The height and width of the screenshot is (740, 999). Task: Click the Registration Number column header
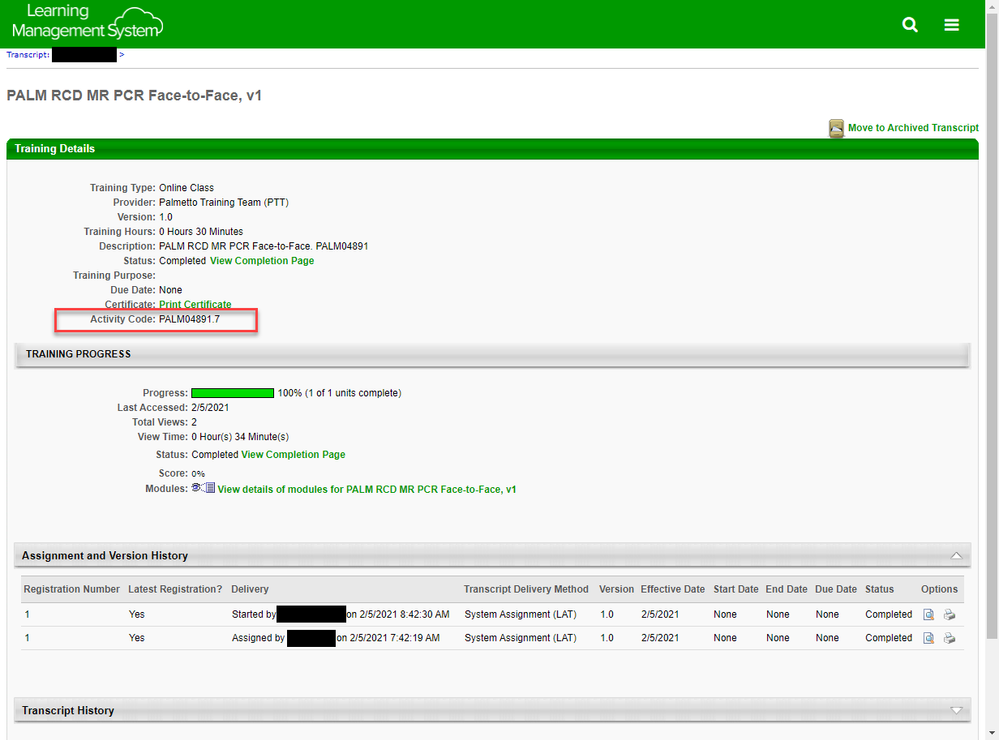click(71, 589)
